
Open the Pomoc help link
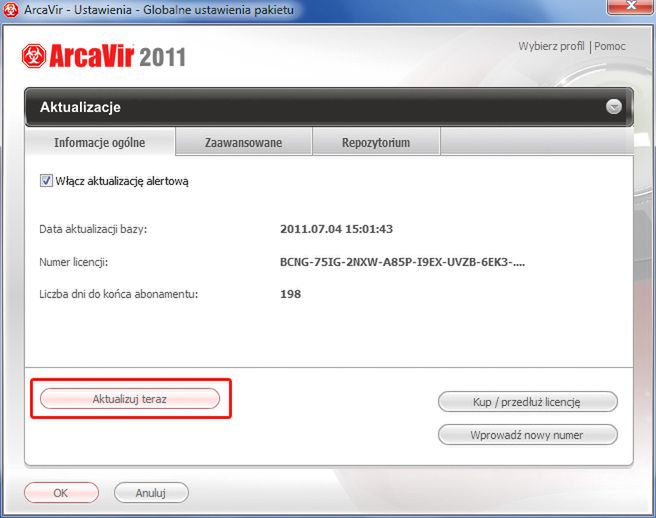[610, 46]
